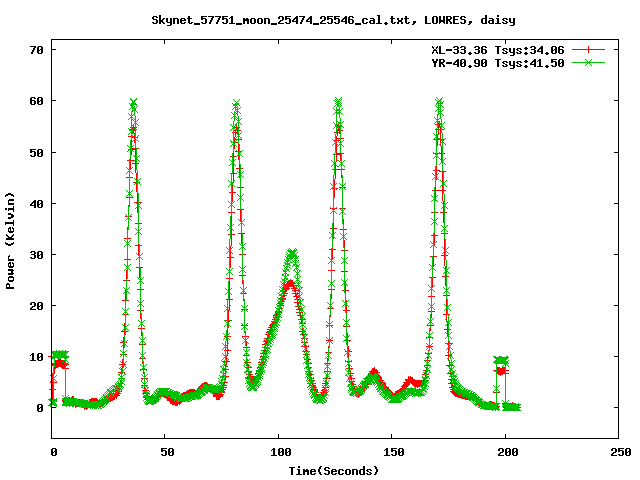
Task: Click the top of the first peak near 35 seconds
Action: pyautogui.click(x=133, y=103)
